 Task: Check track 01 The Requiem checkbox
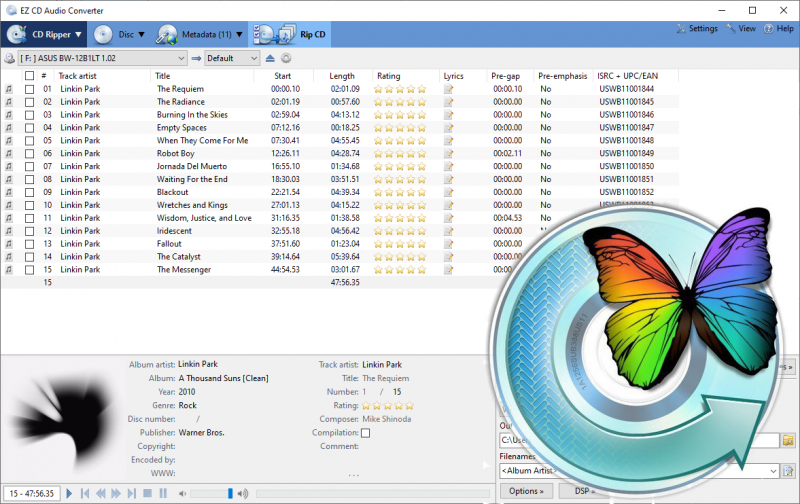point(30,89)
